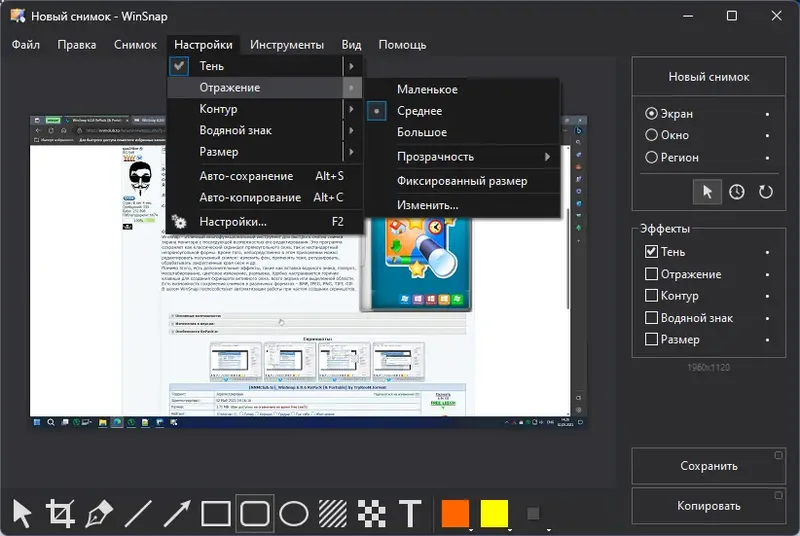Toggle cursor capture arrow button
Image resolution: width=800 pixels, height=536 pixels.
pyautogui.click(x=707, y=192)
